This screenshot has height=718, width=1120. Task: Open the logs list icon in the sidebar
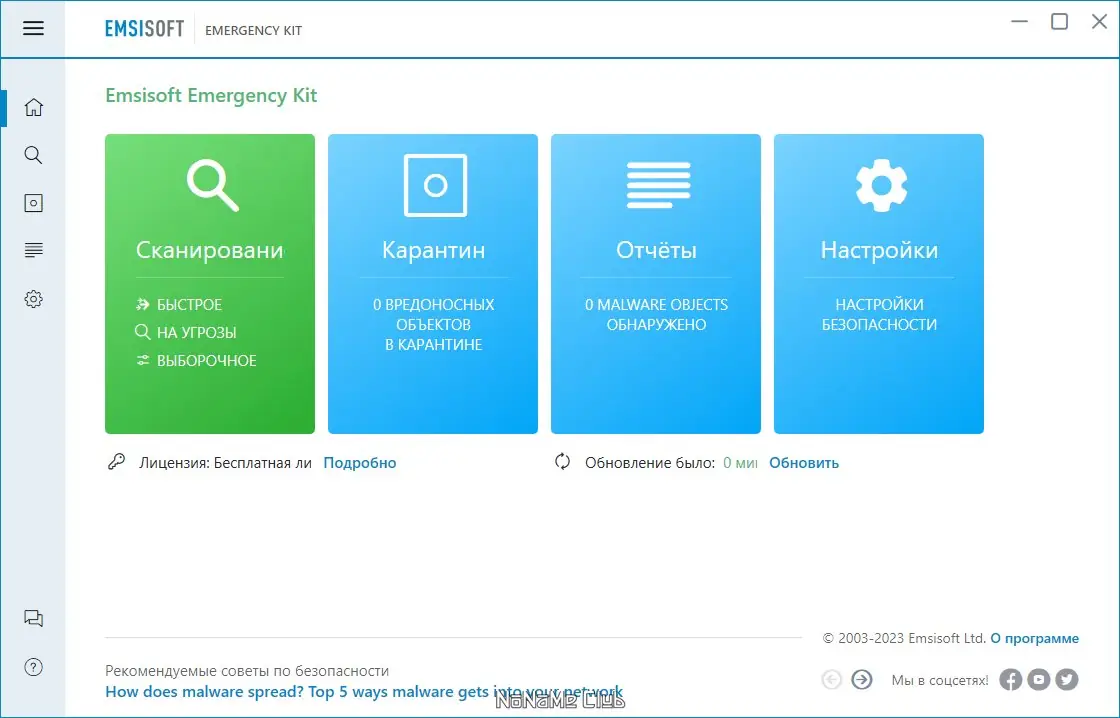33,250
